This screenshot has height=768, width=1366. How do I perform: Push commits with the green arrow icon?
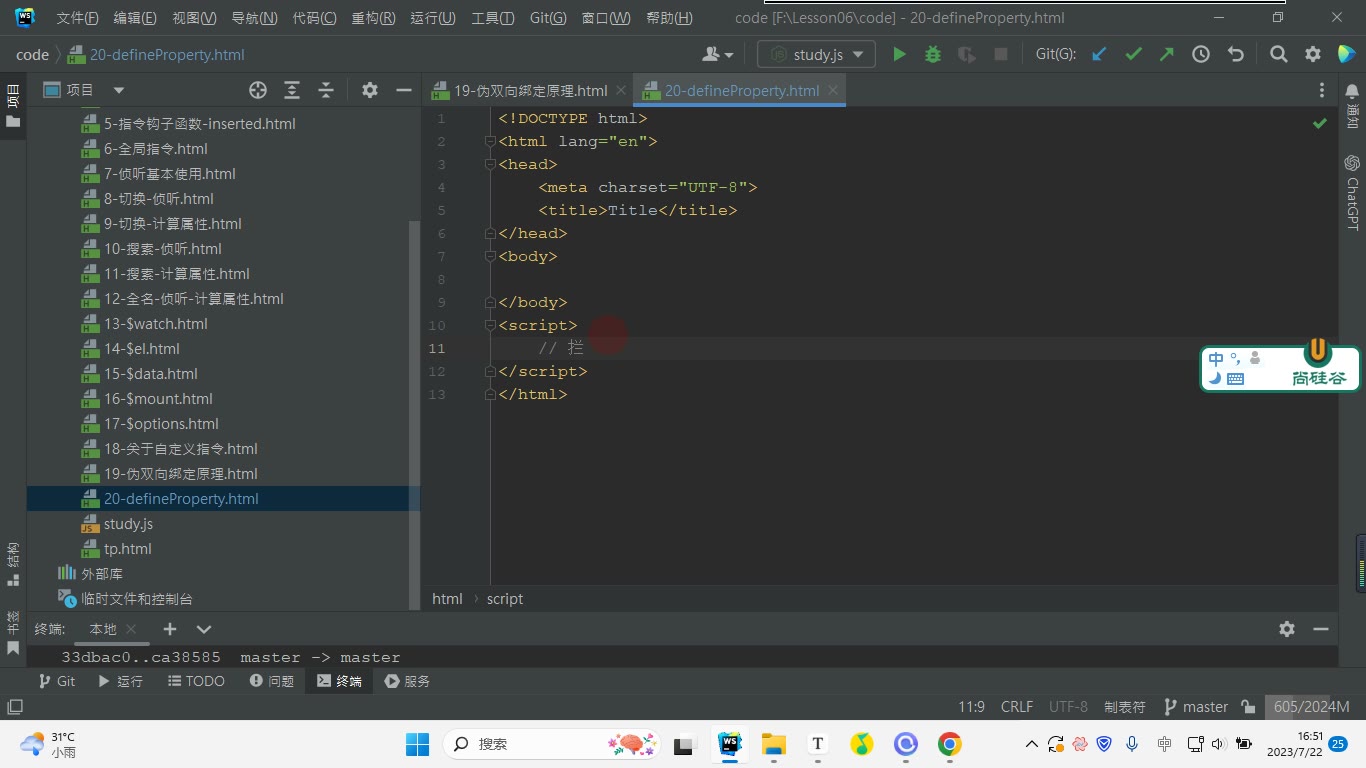pos(1167,54)
